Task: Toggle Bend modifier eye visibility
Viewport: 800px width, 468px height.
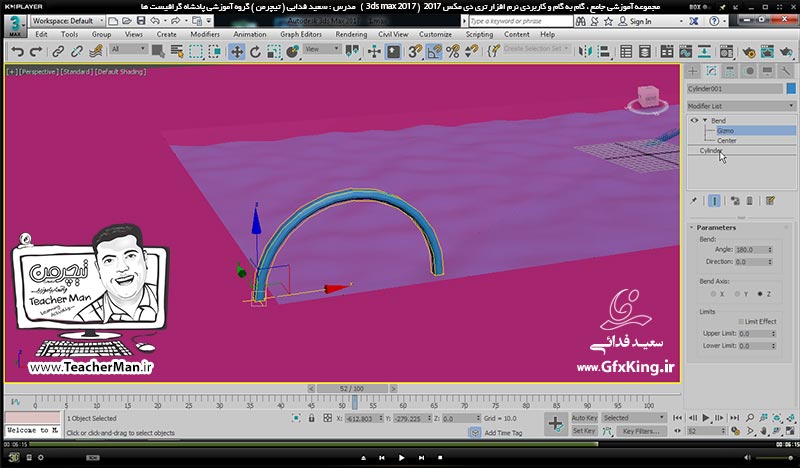Action: (694, 120)
